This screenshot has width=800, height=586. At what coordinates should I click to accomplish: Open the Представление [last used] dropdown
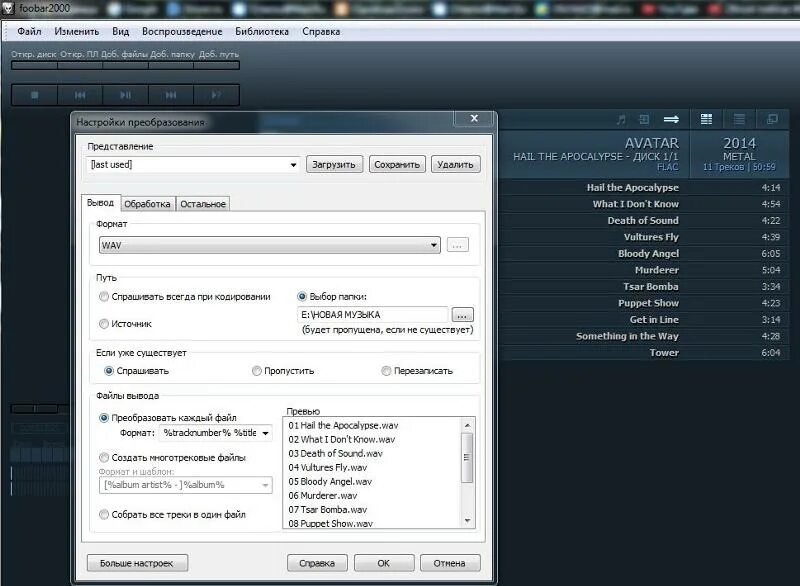pyautogui.click(x=293, y=165)
